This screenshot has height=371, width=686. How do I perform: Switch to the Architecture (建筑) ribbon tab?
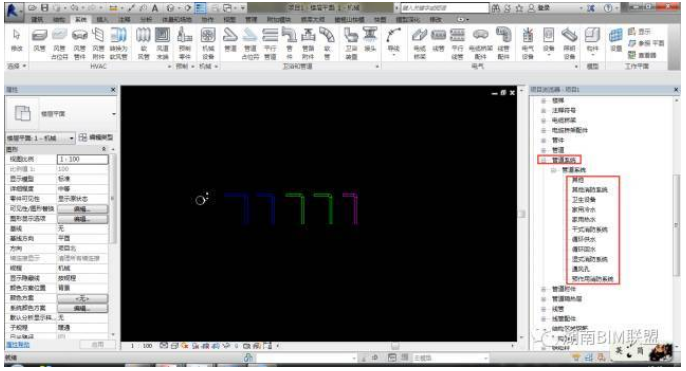pyautogui.click(x=37, y=20)
